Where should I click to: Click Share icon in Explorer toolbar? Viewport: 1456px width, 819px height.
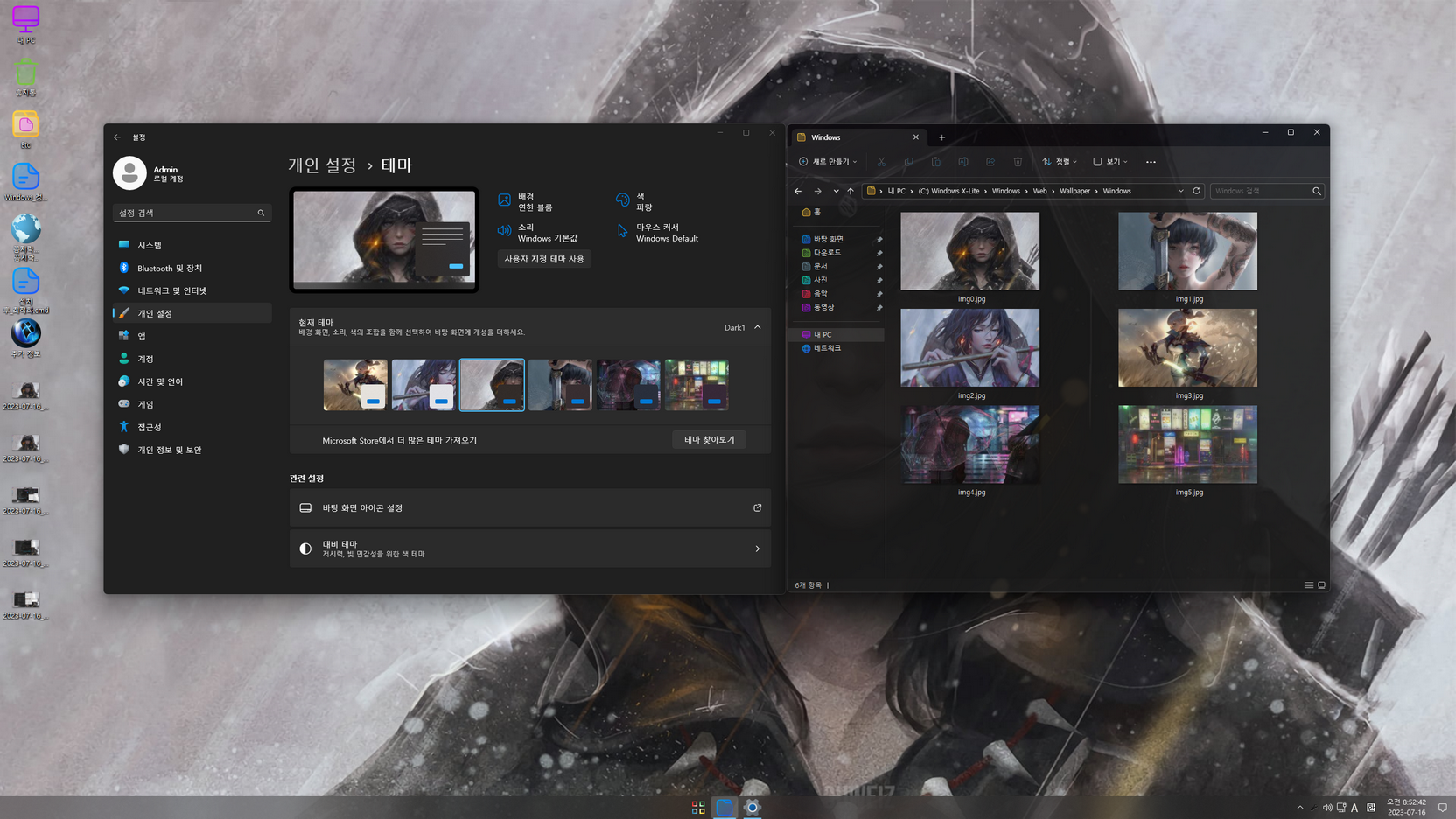pos(990,162)
